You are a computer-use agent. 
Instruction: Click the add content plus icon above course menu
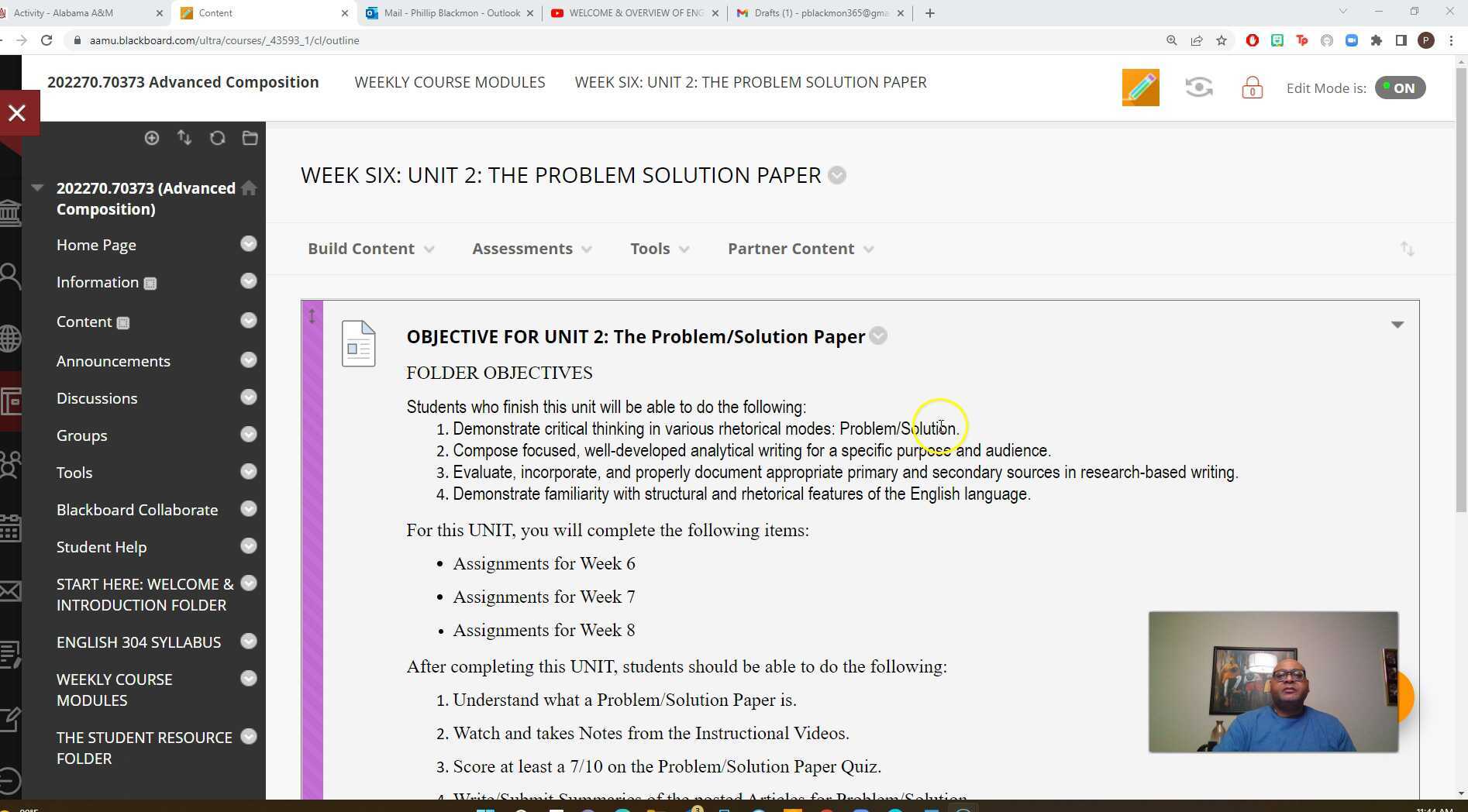click(x=152, y=138)
